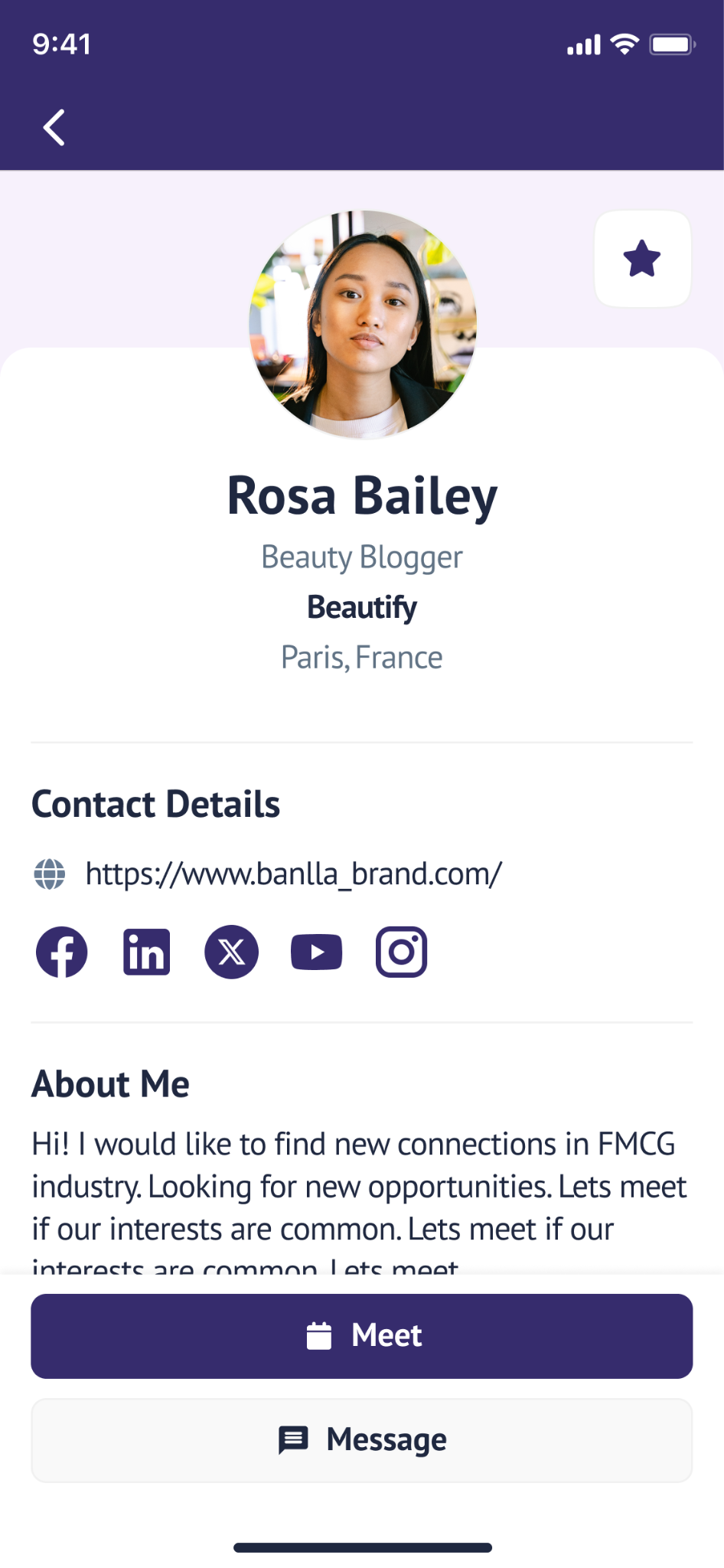Tap the Message button
The width and height of the screenshot is (724, 1568).
362,1440
